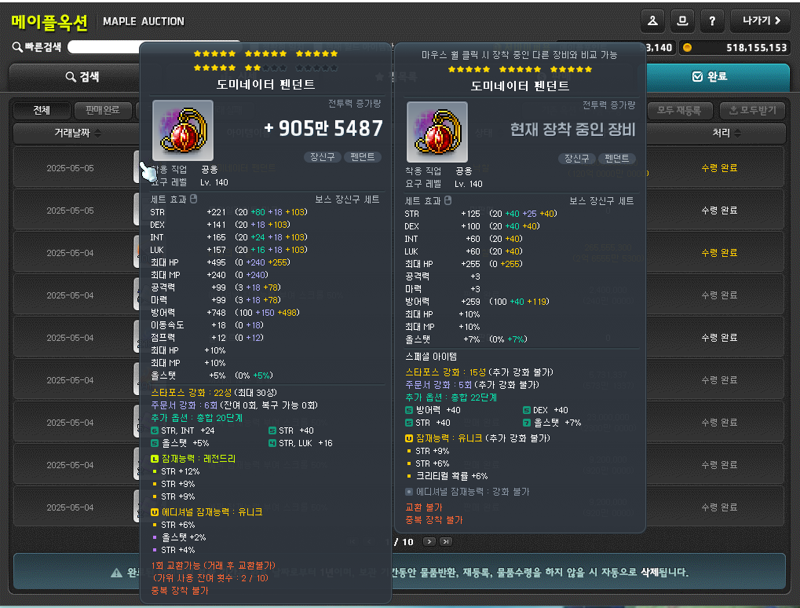Viewport: 800px width, 608px height.
Task: Click the set effect lock icon
Action: [x=193, y=199]
